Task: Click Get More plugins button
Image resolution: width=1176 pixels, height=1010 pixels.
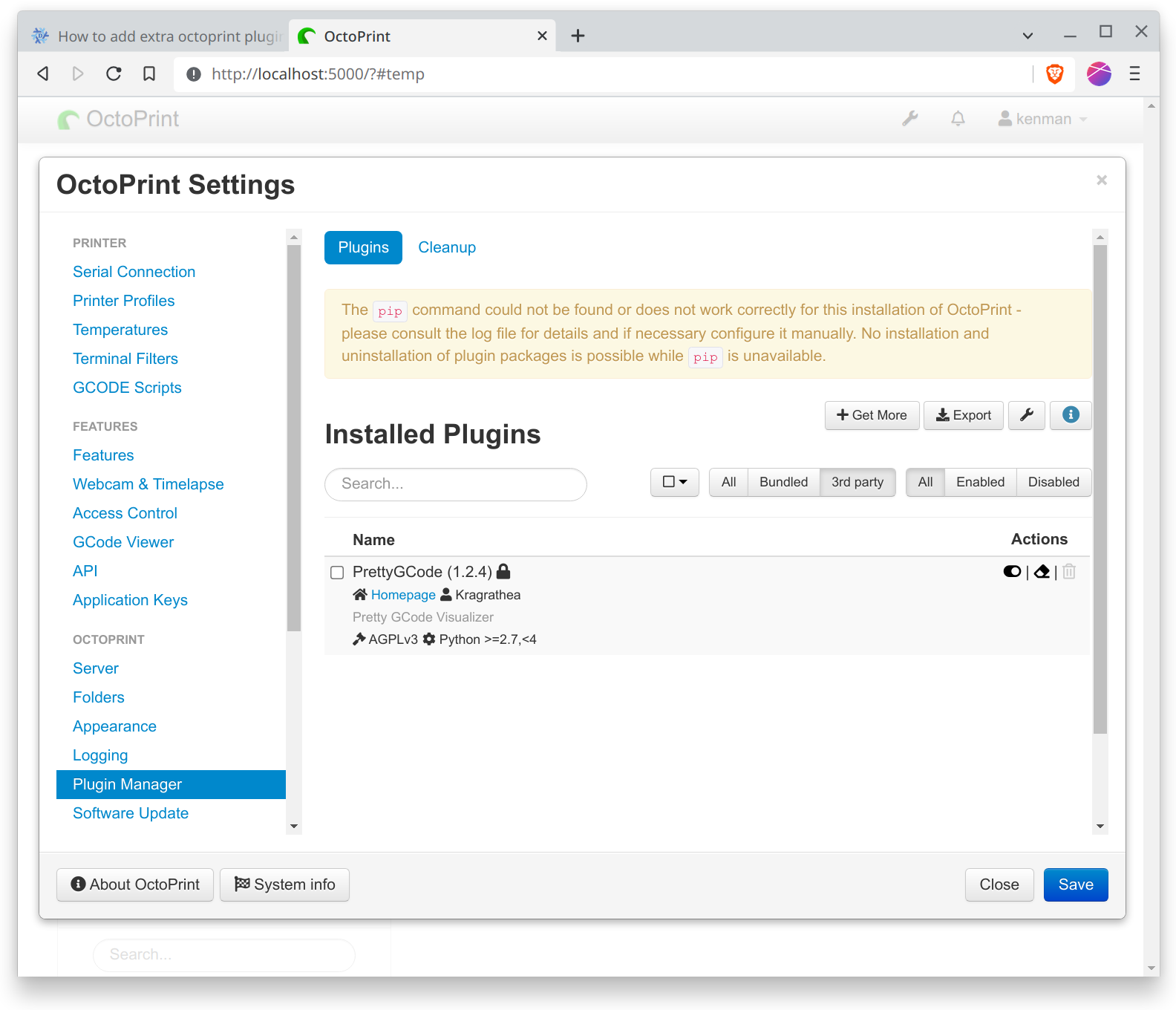Action: coord(872,415)
